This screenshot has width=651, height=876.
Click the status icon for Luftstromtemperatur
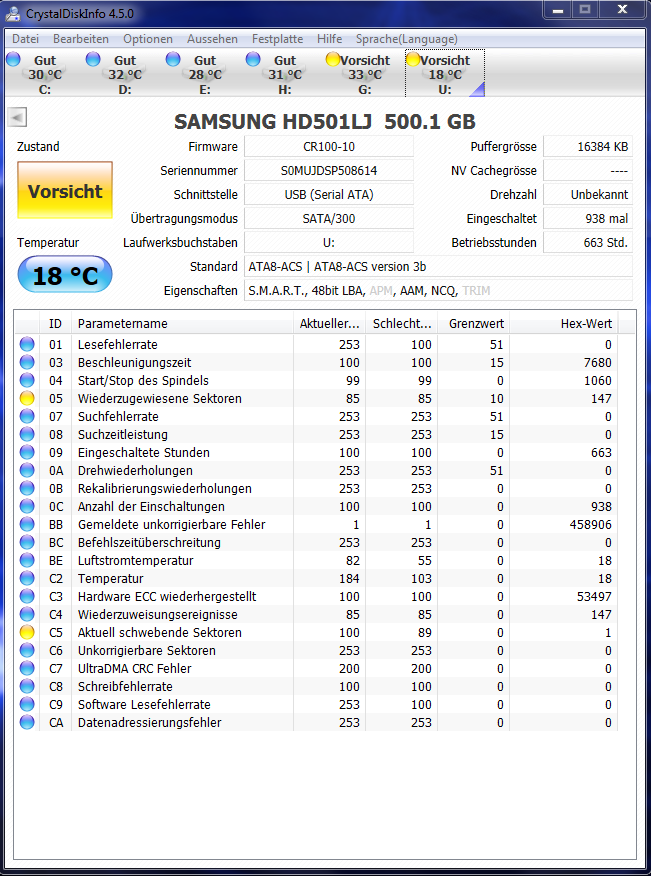[27, 560]
